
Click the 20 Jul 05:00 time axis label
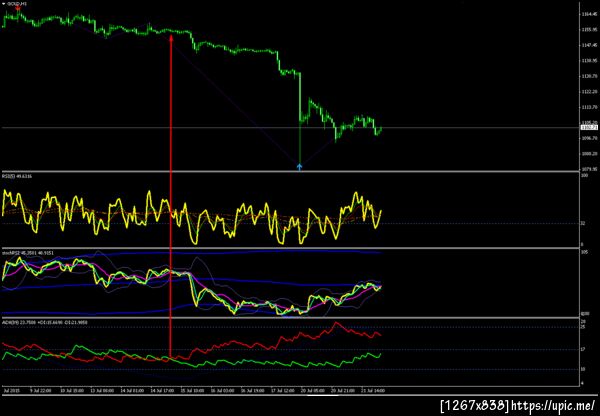pyautogui.click(x=314, y=391)
